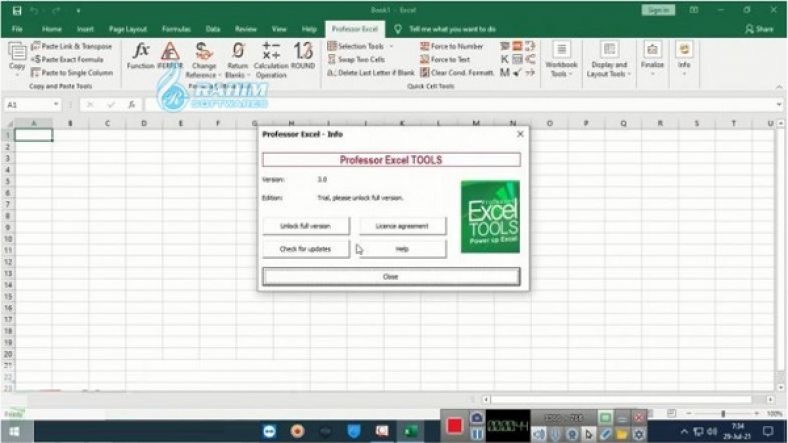This screenshot has width=788, height=443.
Task: Click Paste Exact Formula
Action: point(67,59)
